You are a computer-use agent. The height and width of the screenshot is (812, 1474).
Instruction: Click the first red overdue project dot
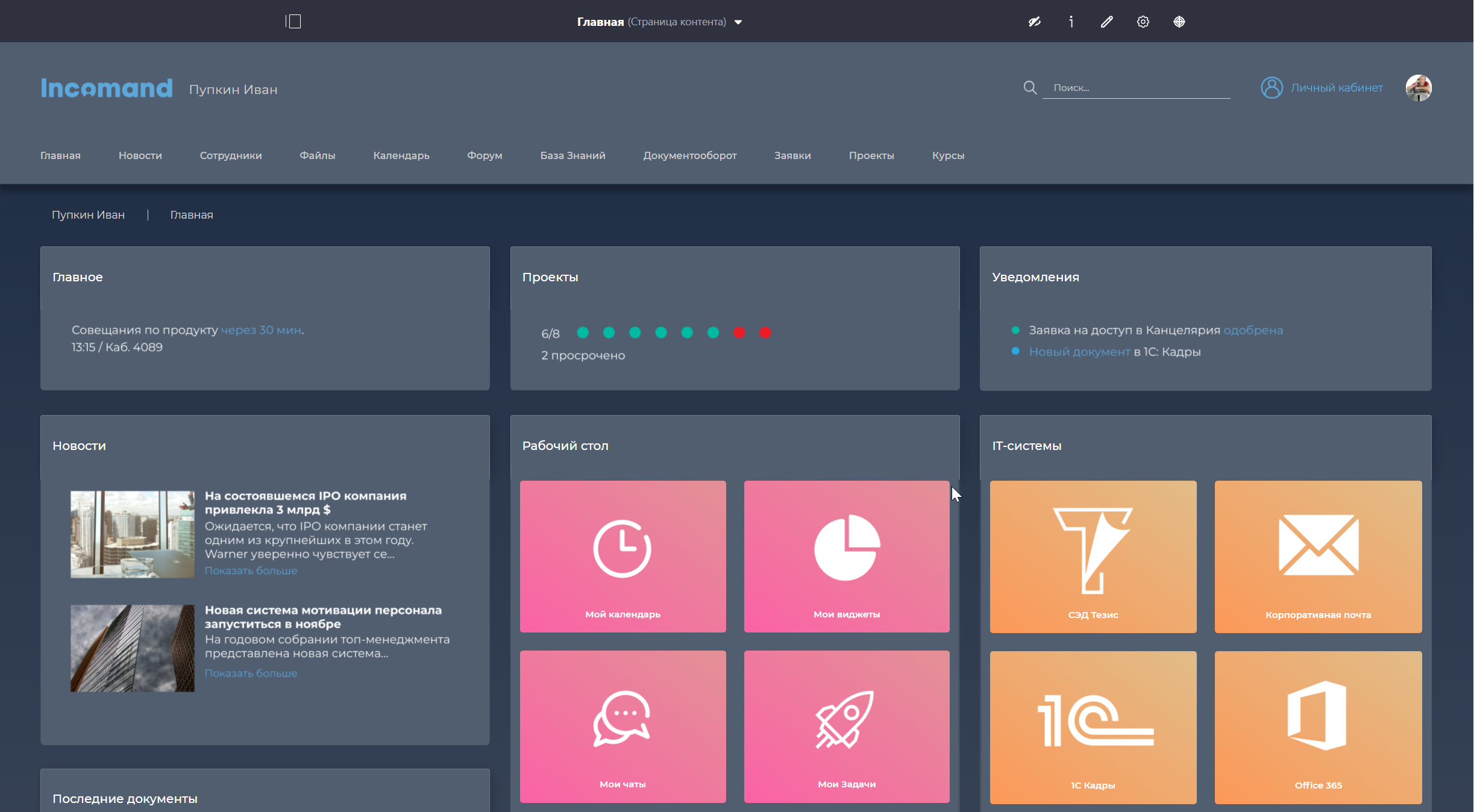click(x=739, y=333)
